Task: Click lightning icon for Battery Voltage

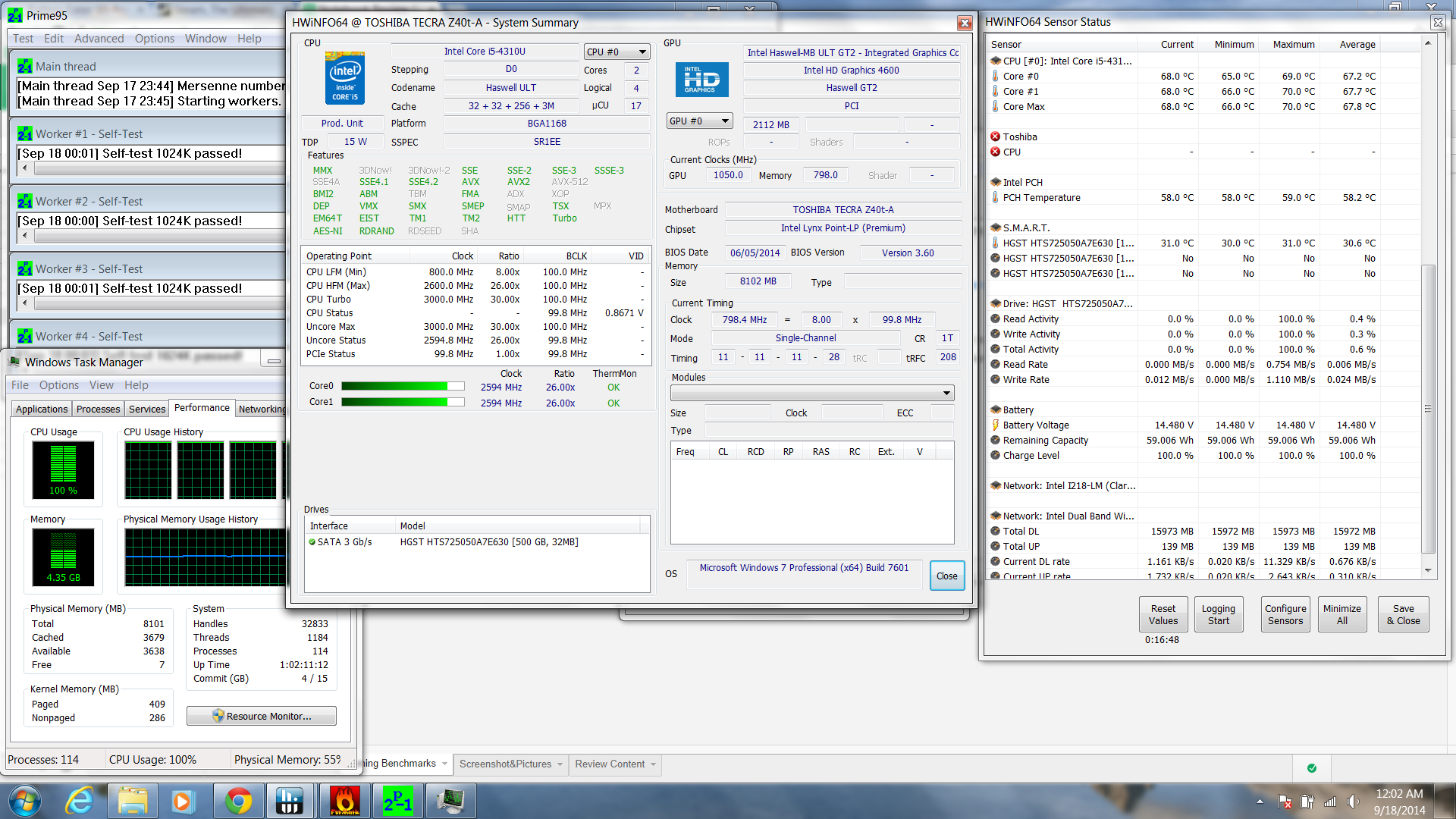Action: pyautogui.click(x=995, y=425)
